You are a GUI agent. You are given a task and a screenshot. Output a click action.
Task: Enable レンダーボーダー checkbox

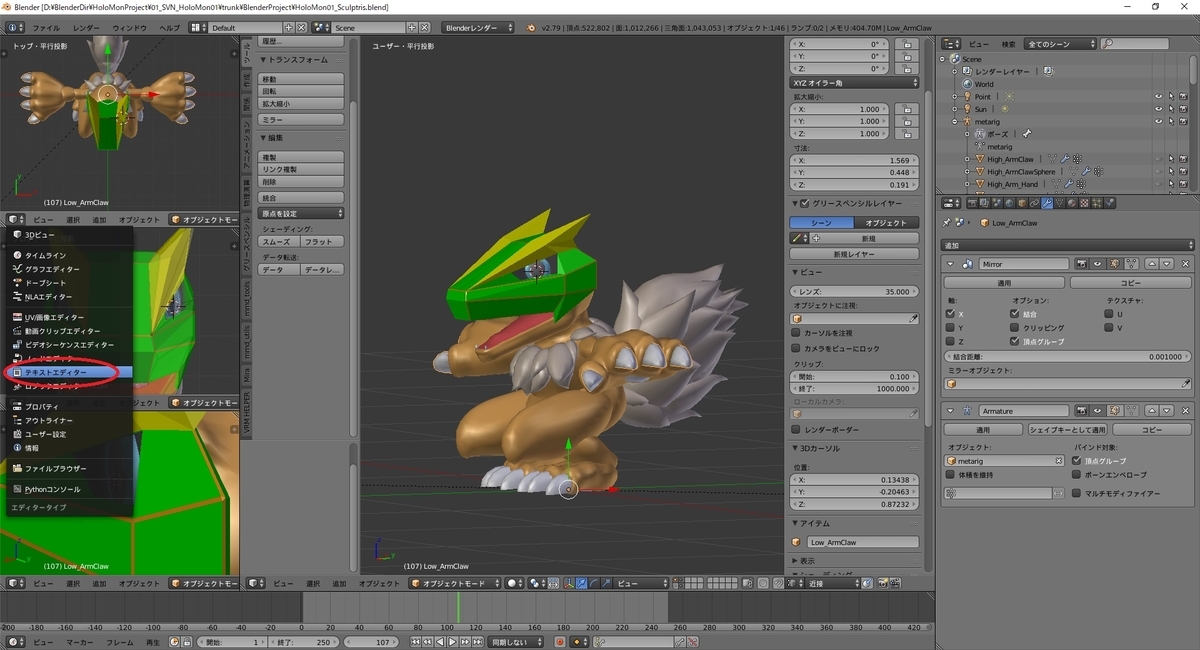tap(796, 430)
